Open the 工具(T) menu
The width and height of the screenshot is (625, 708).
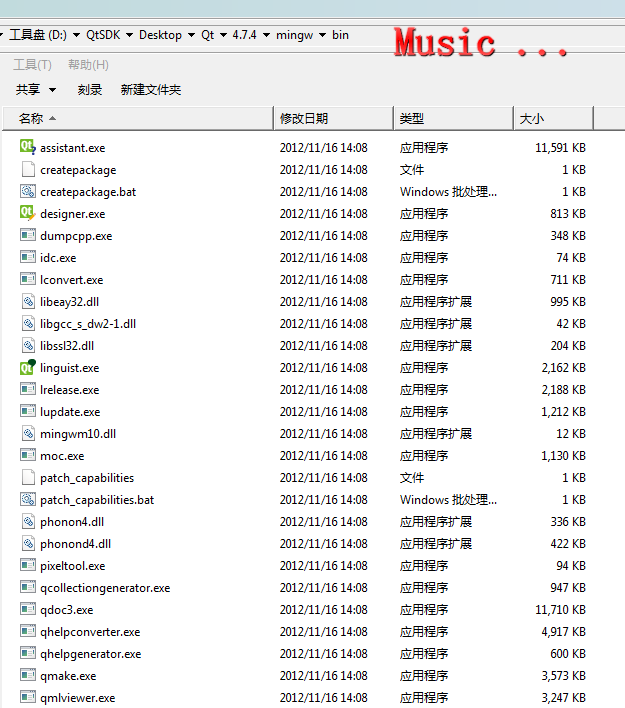point(33,65)
